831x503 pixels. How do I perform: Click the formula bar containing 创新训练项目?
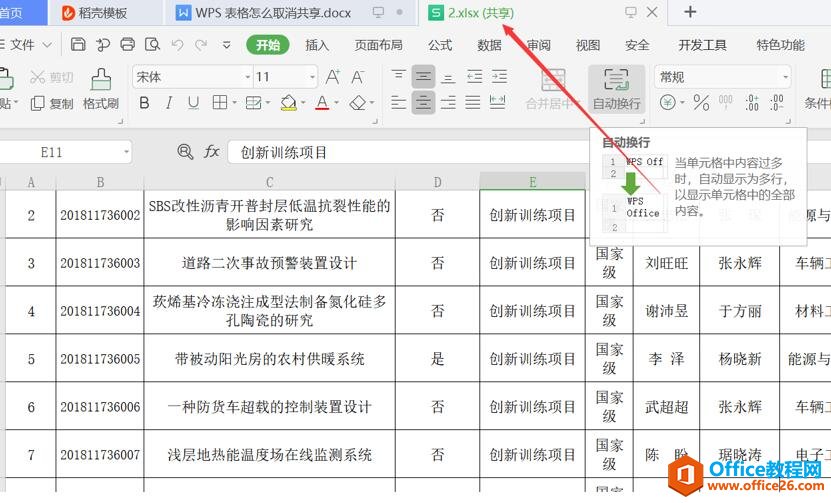click(x=408, y=153)
